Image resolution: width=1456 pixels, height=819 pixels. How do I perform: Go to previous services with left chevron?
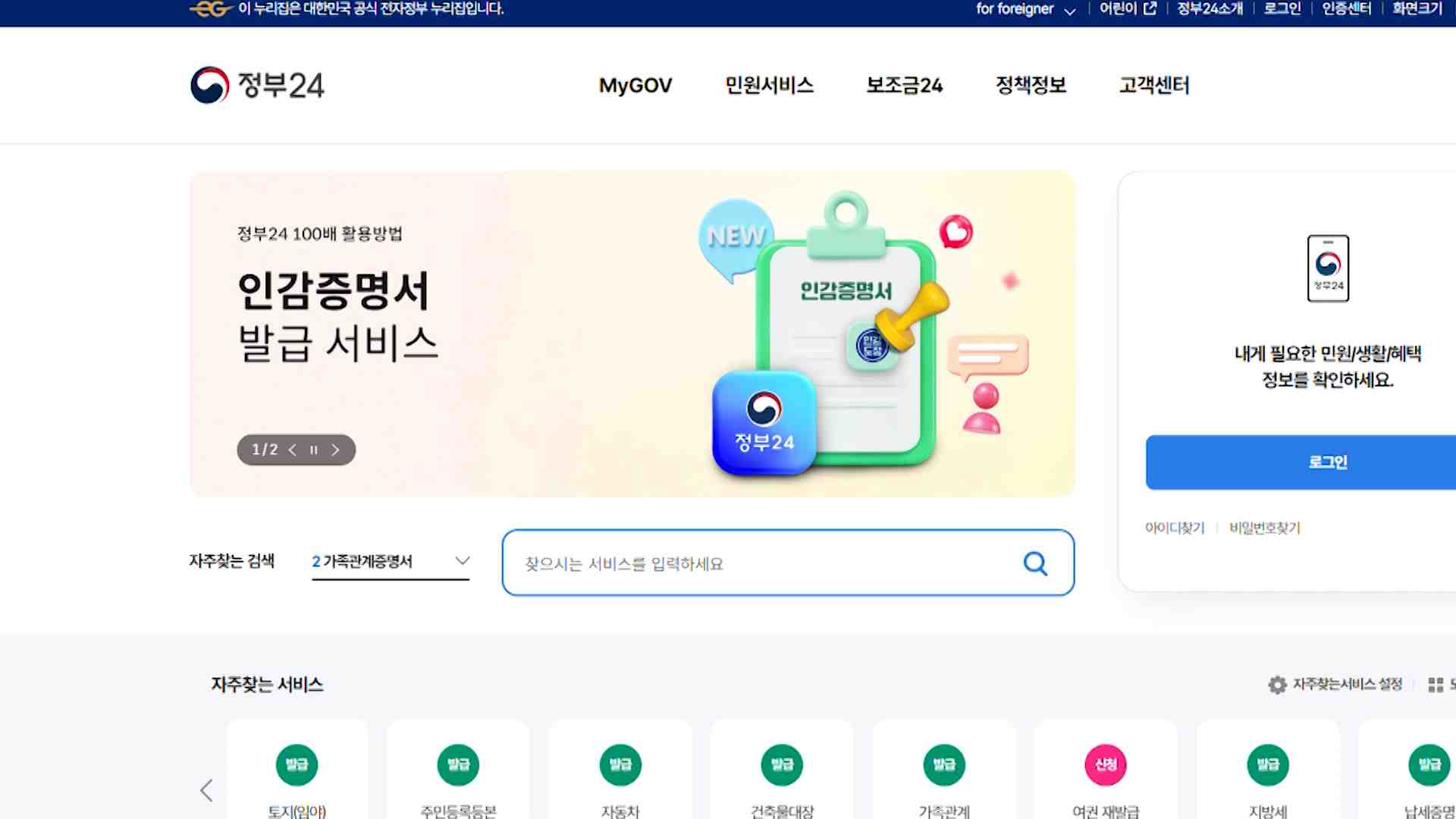click(x=206, y=790)
